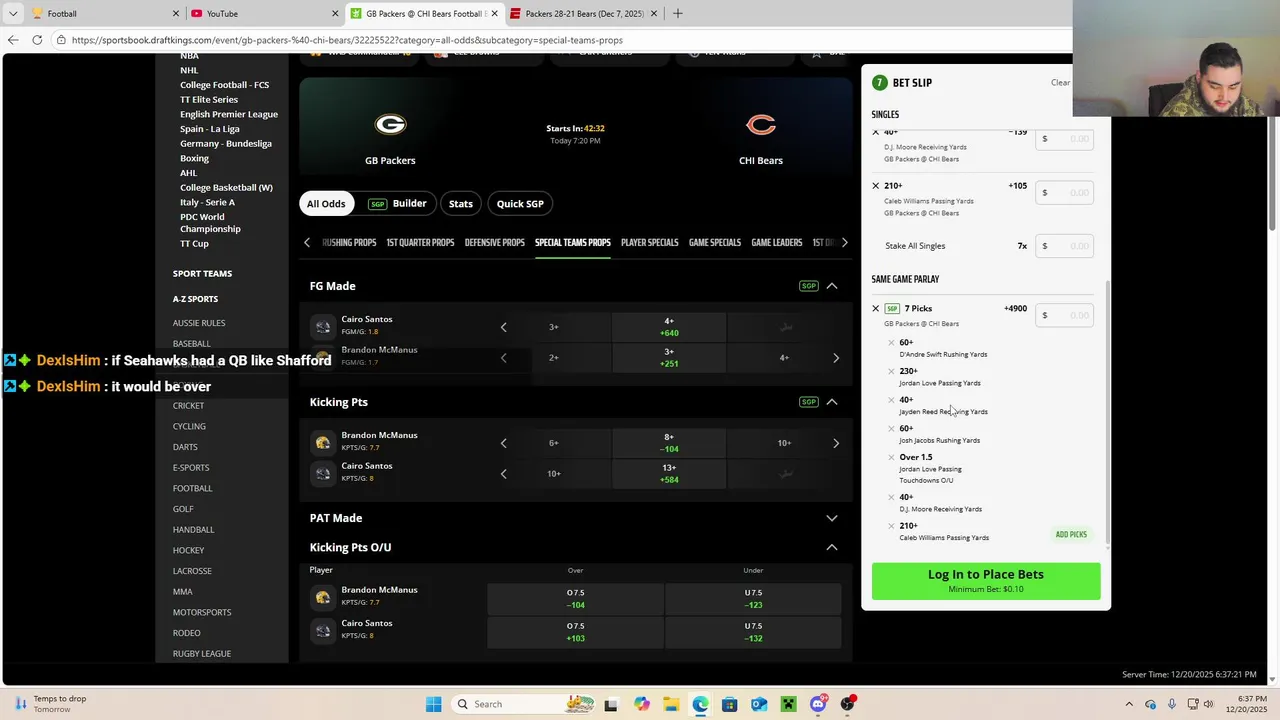
Task: Click the Stake All Singles amount field
Action: click(1064, 246)
